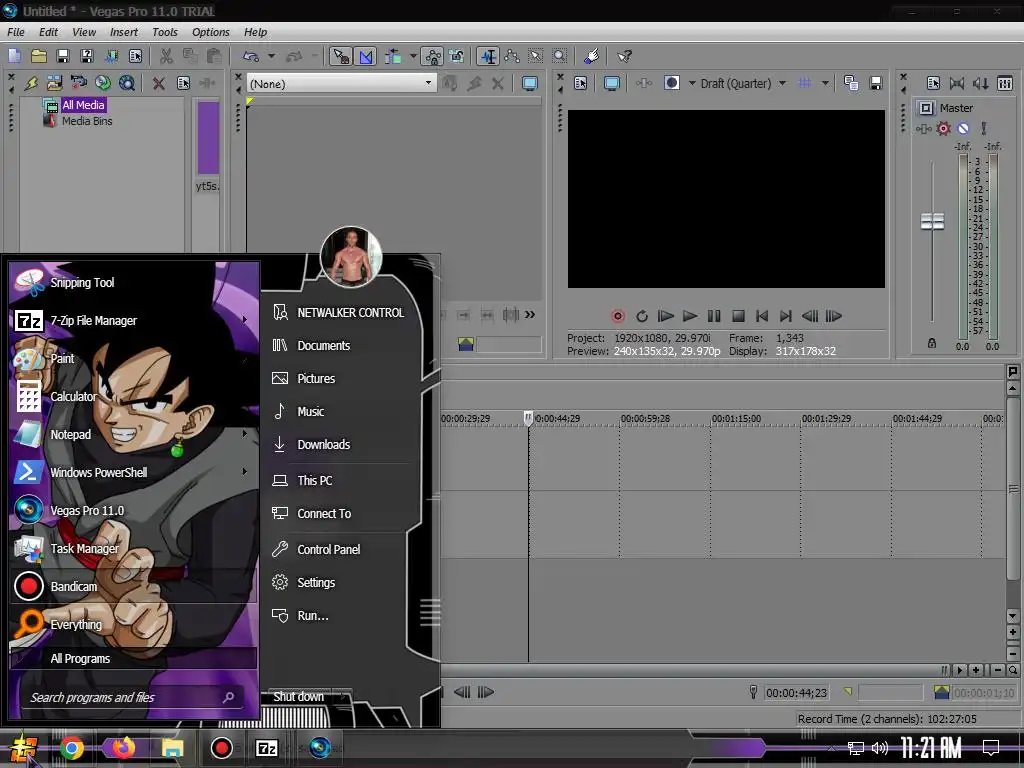Image resolution: width=1024 pixels, height=768 pixels.
Task: Click the lightning bolt icon in Project Media
Action: (x=31, y=83)
